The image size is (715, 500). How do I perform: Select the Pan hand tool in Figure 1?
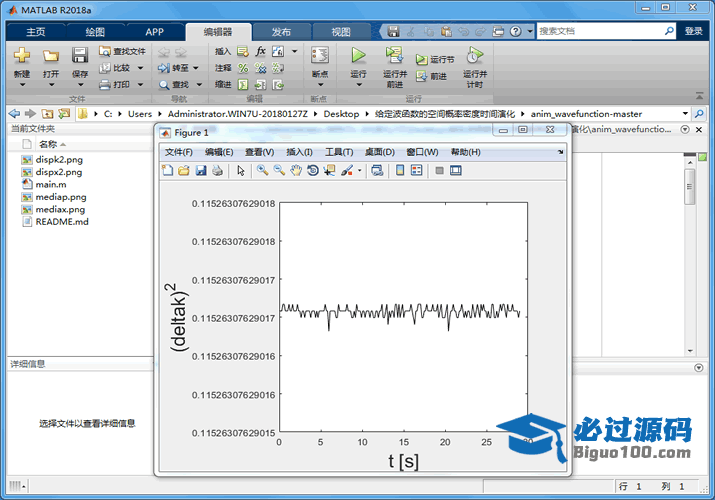pyautogui.click(x=296, y=170)
